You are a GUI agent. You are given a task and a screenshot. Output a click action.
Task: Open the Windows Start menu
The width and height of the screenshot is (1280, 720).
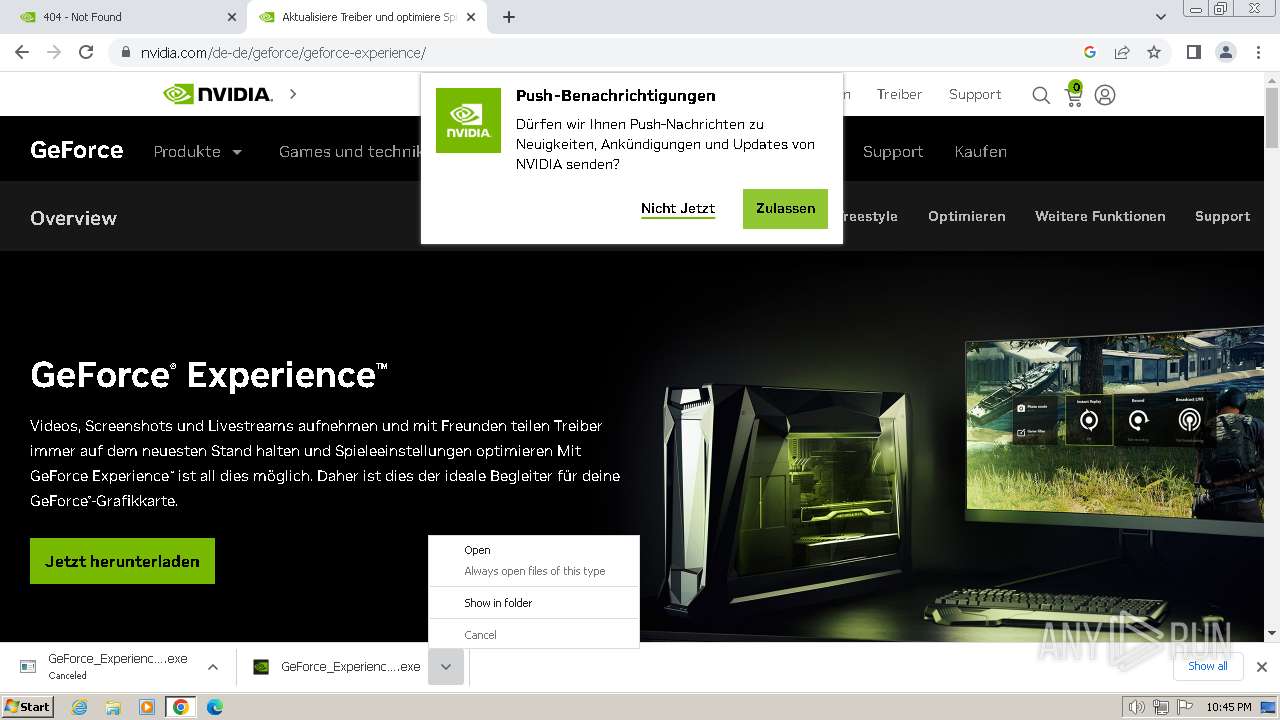(x=27, y=707)
